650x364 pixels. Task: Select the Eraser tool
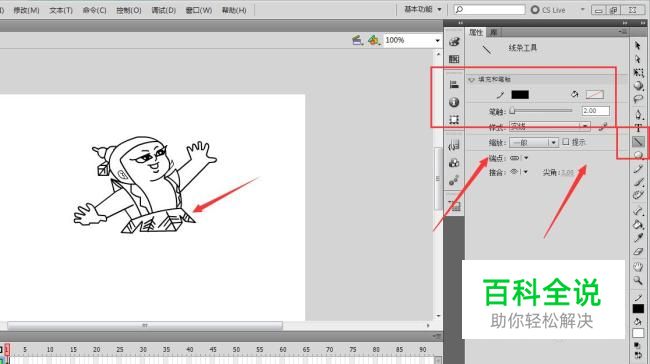coord(638,251)
